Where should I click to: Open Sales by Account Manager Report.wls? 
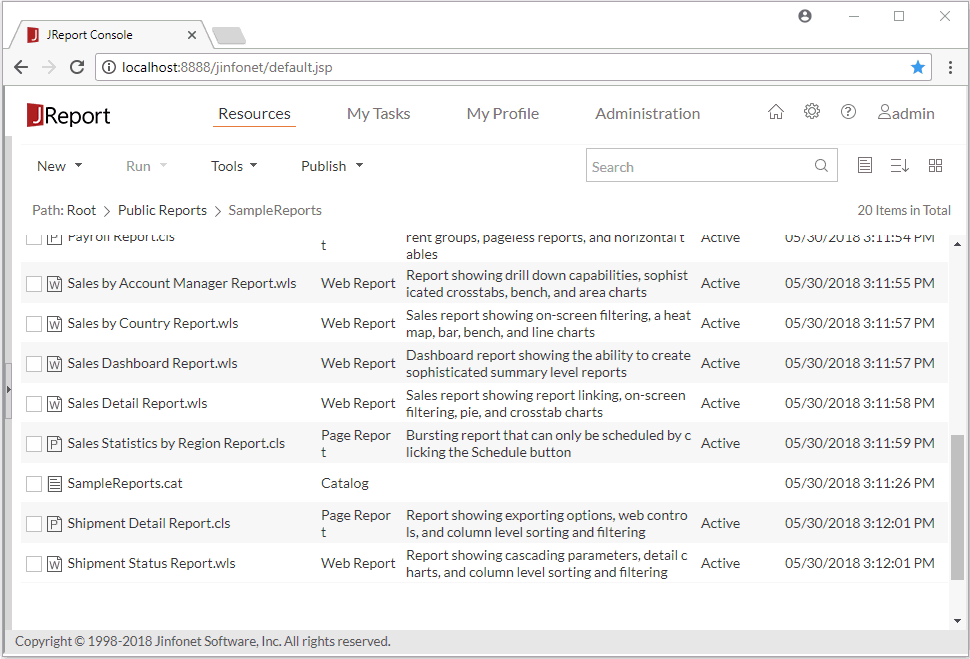(182, 283)
